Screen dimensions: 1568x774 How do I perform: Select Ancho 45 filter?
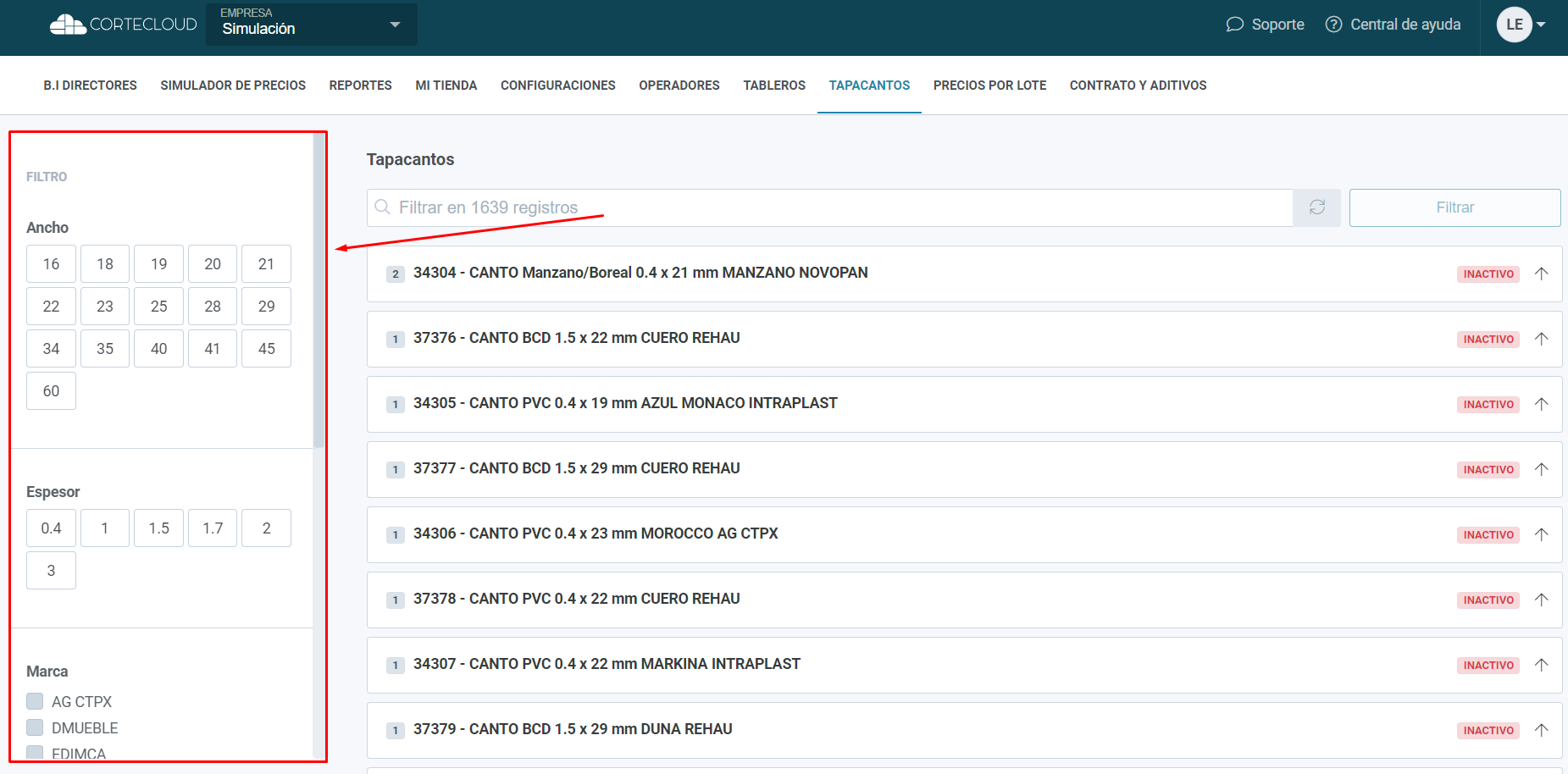tap(266, 349)
